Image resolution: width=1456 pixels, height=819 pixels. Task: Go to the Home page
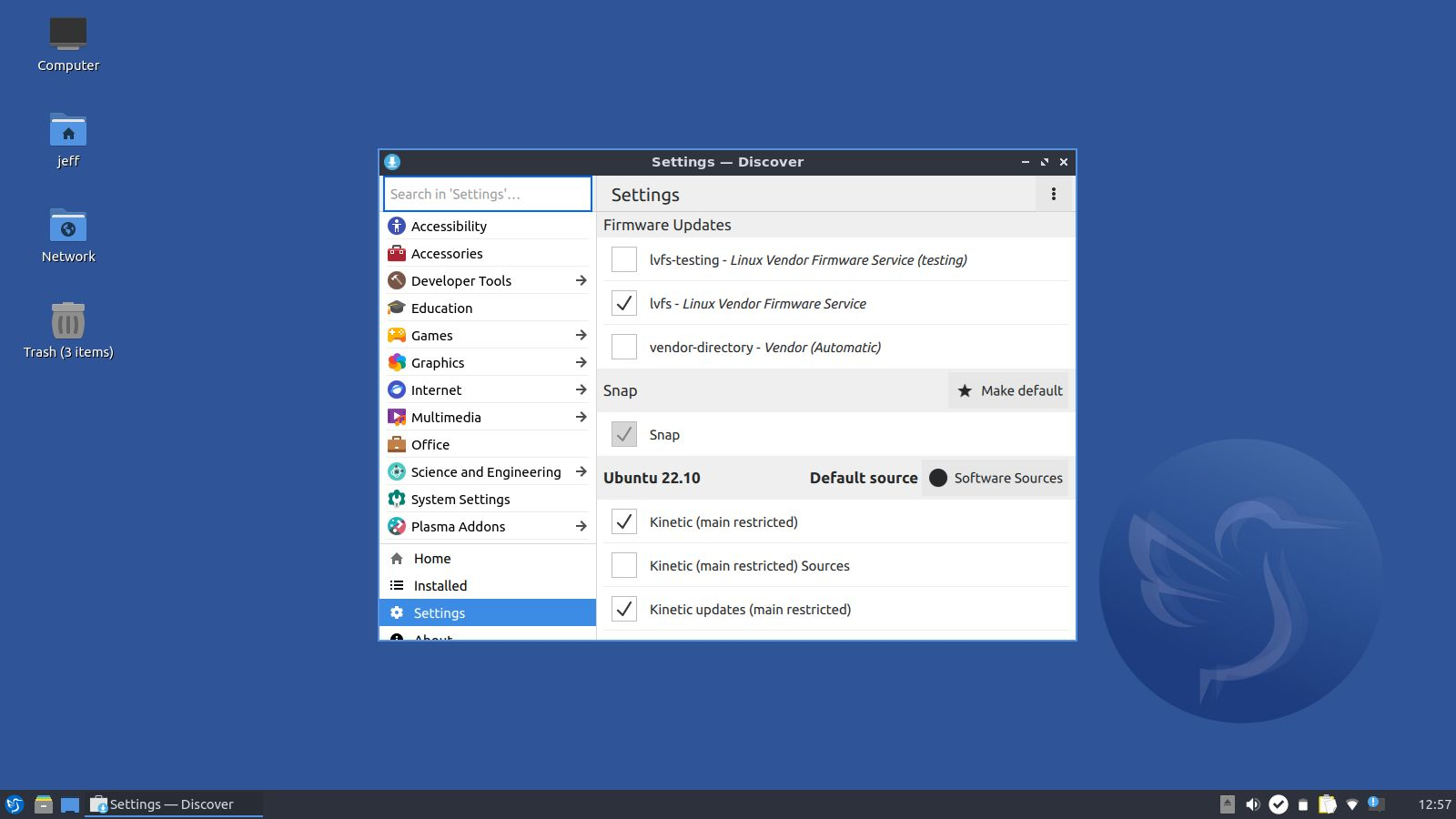pos(487,559)
